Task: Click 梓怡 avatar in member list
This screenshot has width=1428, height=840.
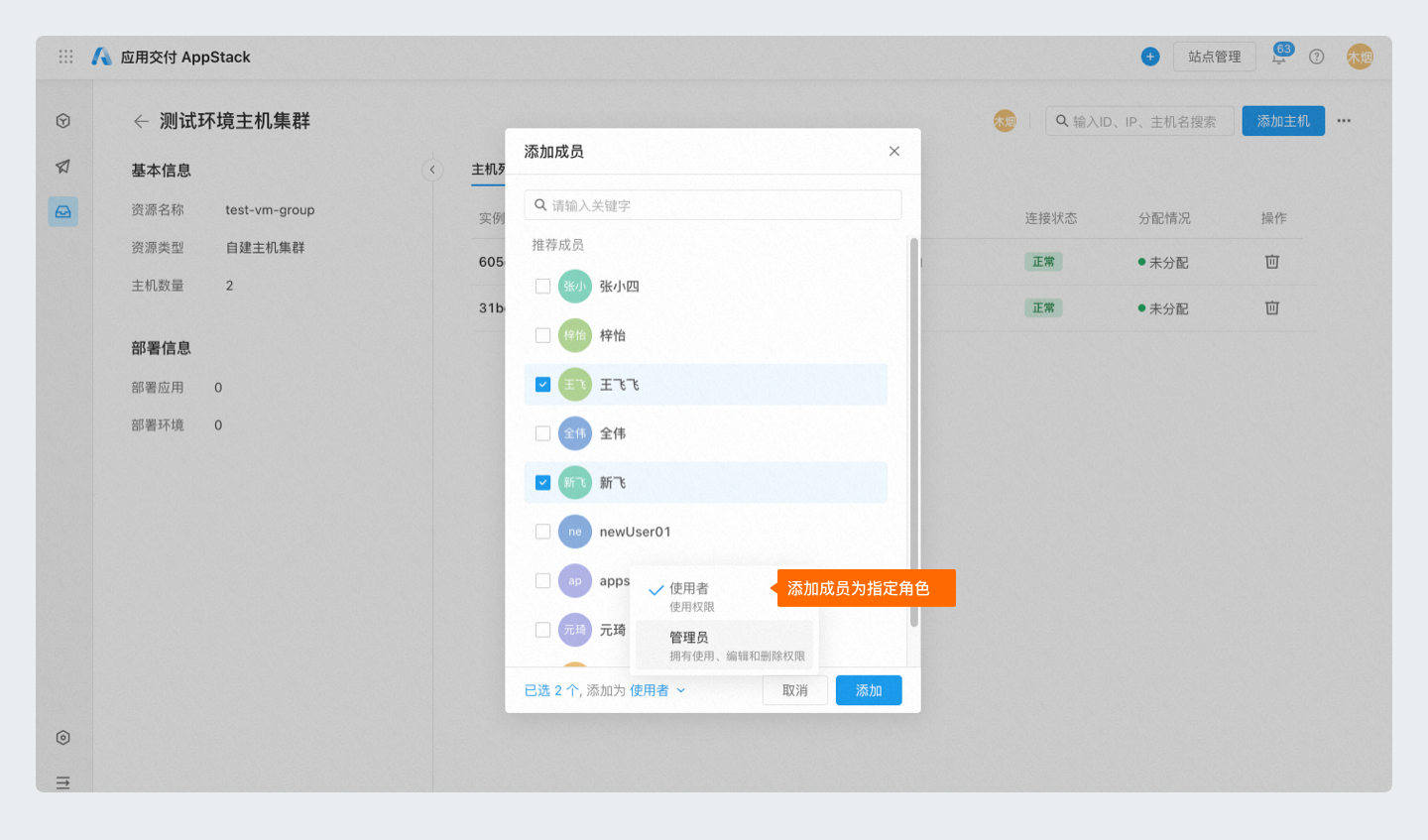Action: (x=575, y=335)
